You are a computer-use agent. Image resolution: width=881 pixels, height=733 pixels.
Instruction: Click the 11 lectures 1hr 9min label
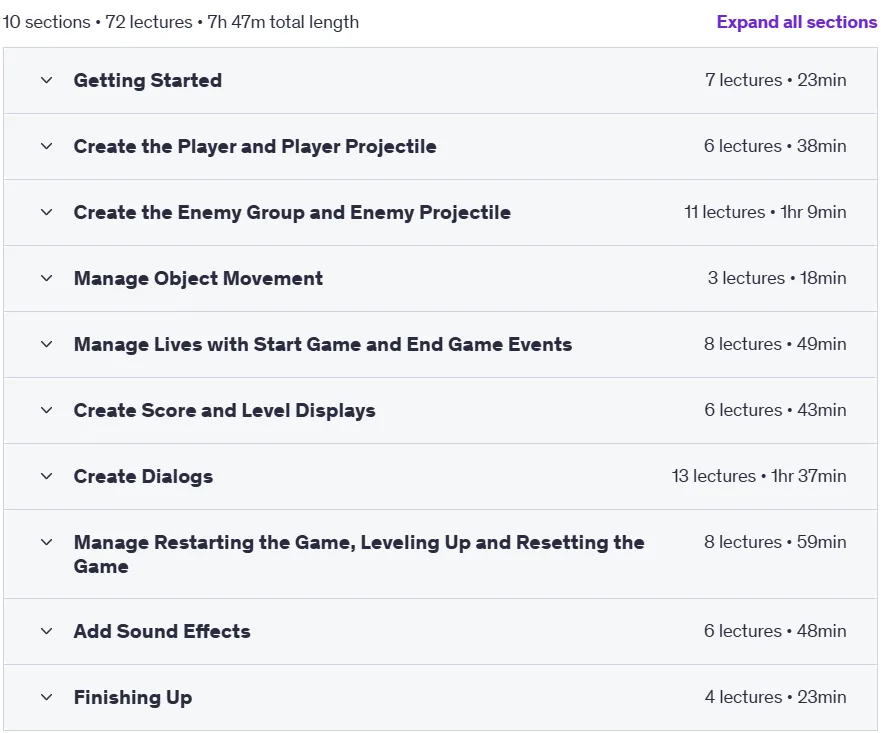pos(765,212)
